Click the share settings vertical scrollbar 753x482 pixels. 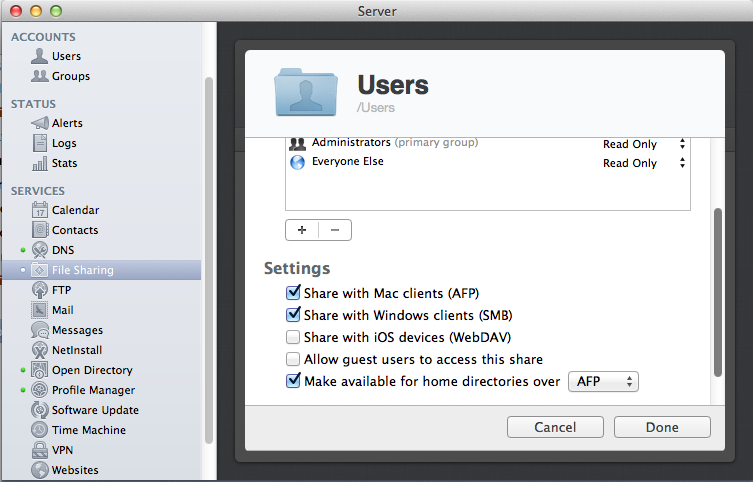[717, 292]
